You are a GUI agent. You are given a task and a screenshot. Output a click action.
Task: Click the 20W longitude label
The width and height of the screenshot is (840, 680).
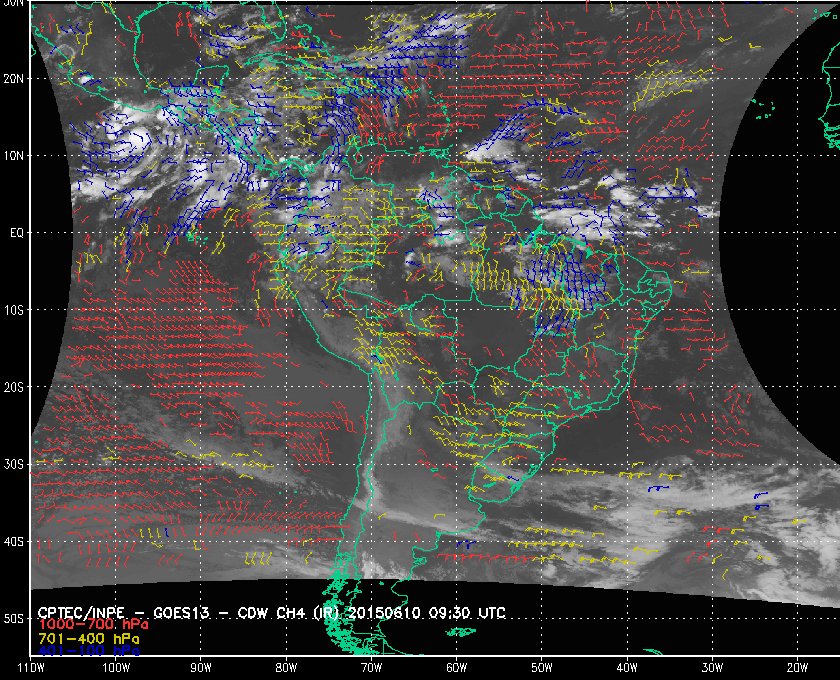[797, 668]
